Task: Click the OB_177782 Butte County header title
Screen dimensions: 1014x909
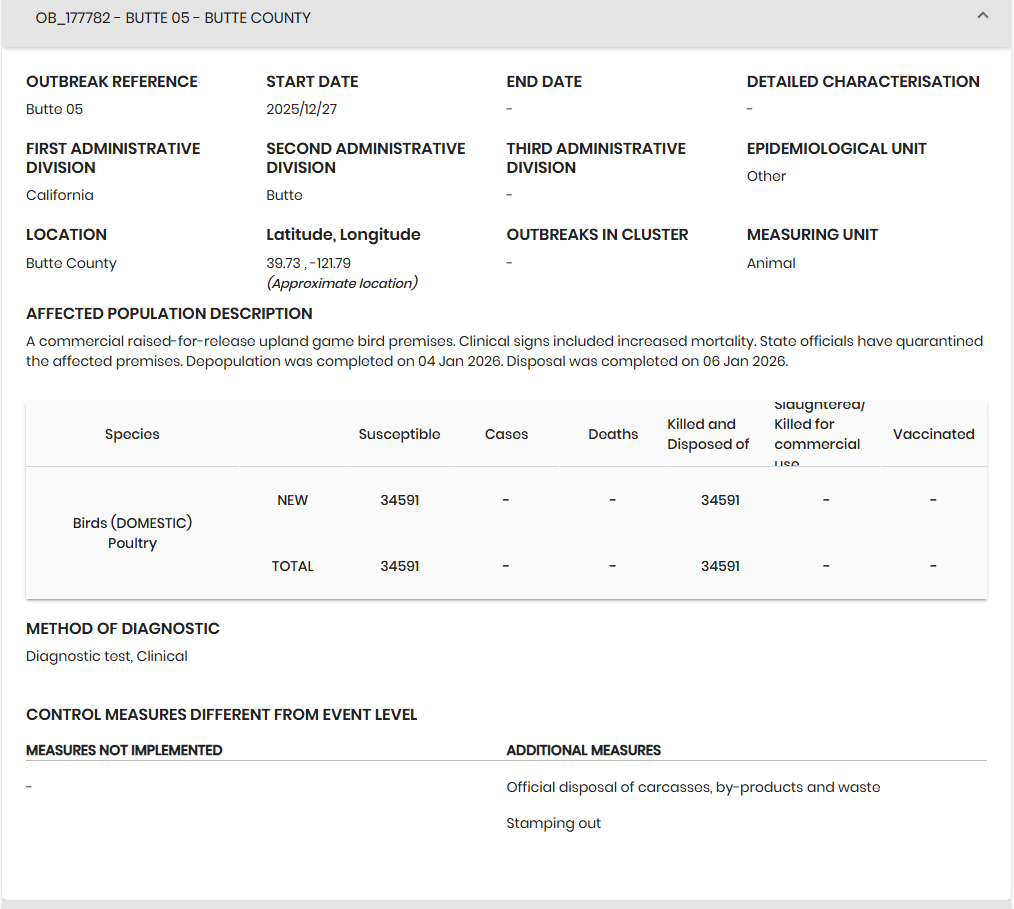Action: click(x=173, y=18)
